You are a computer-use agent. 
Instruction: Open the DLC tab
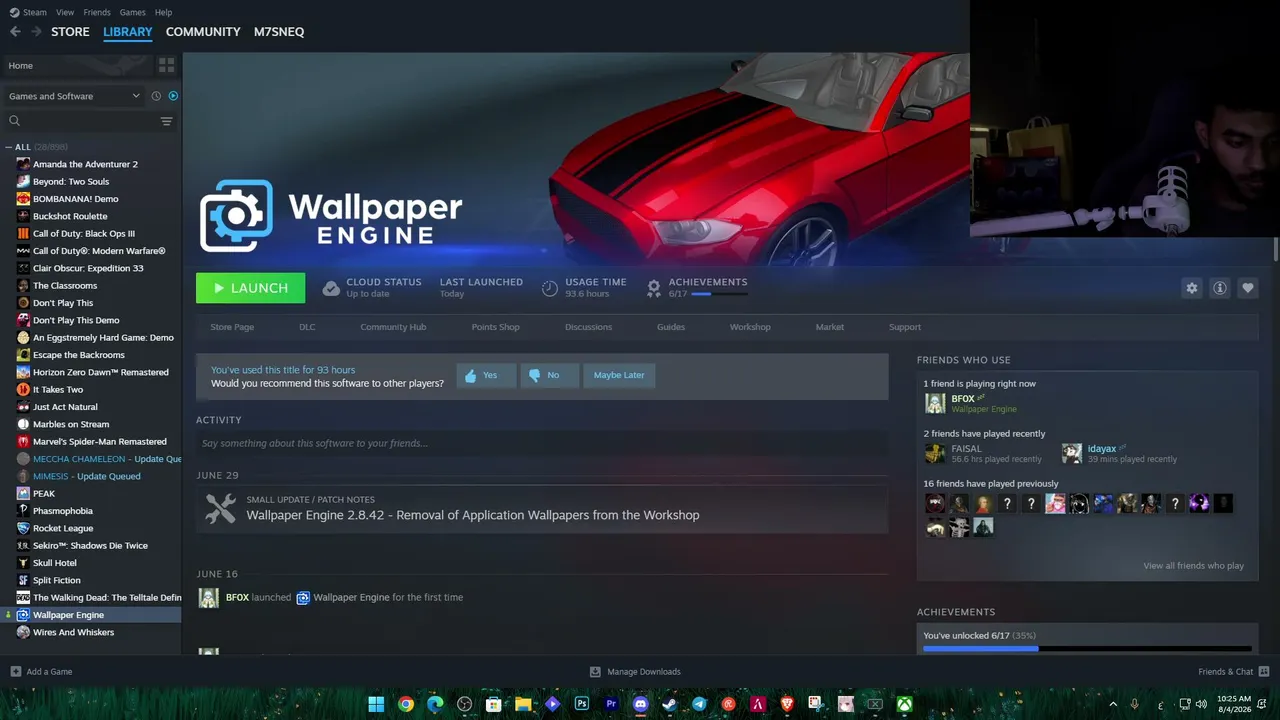[307, 327]
